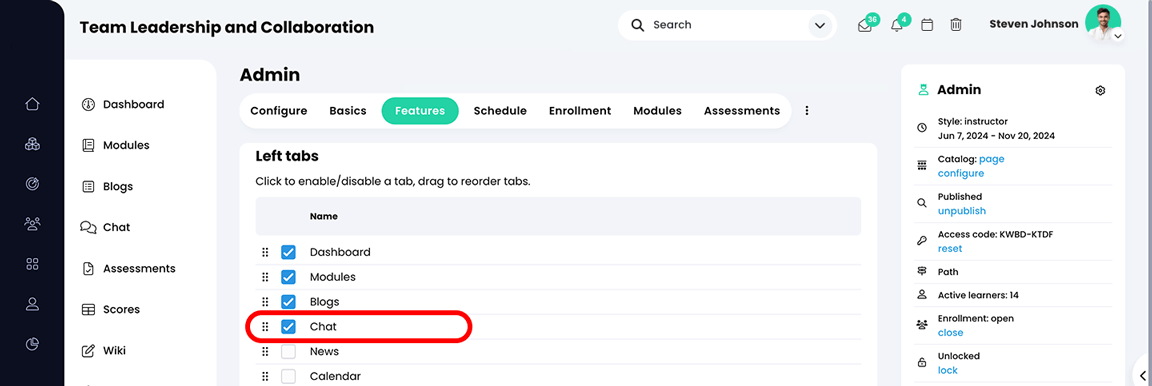Click the Name column header

tap(323, 217)
